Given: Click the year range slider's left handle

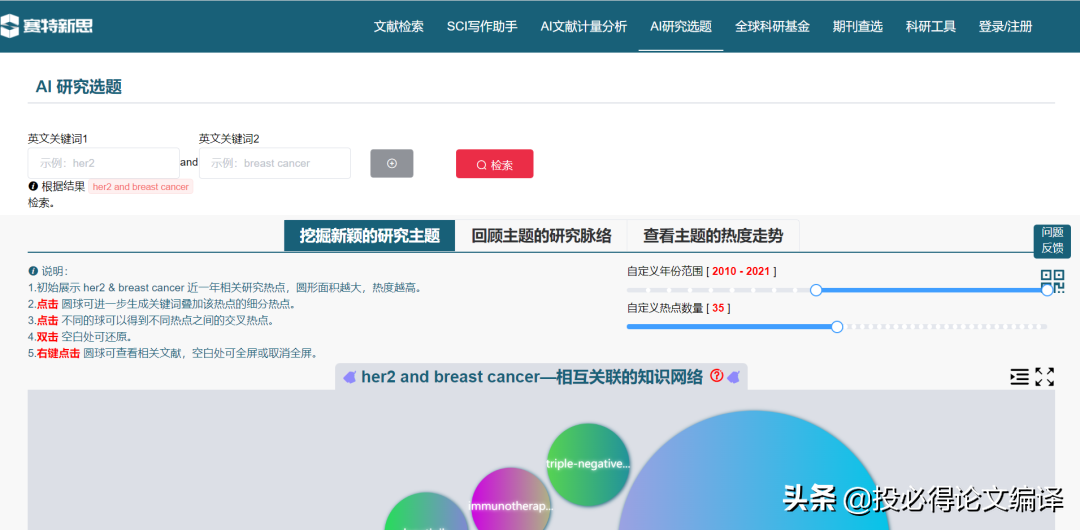Looking at the screenshot, I should [816, 290].
